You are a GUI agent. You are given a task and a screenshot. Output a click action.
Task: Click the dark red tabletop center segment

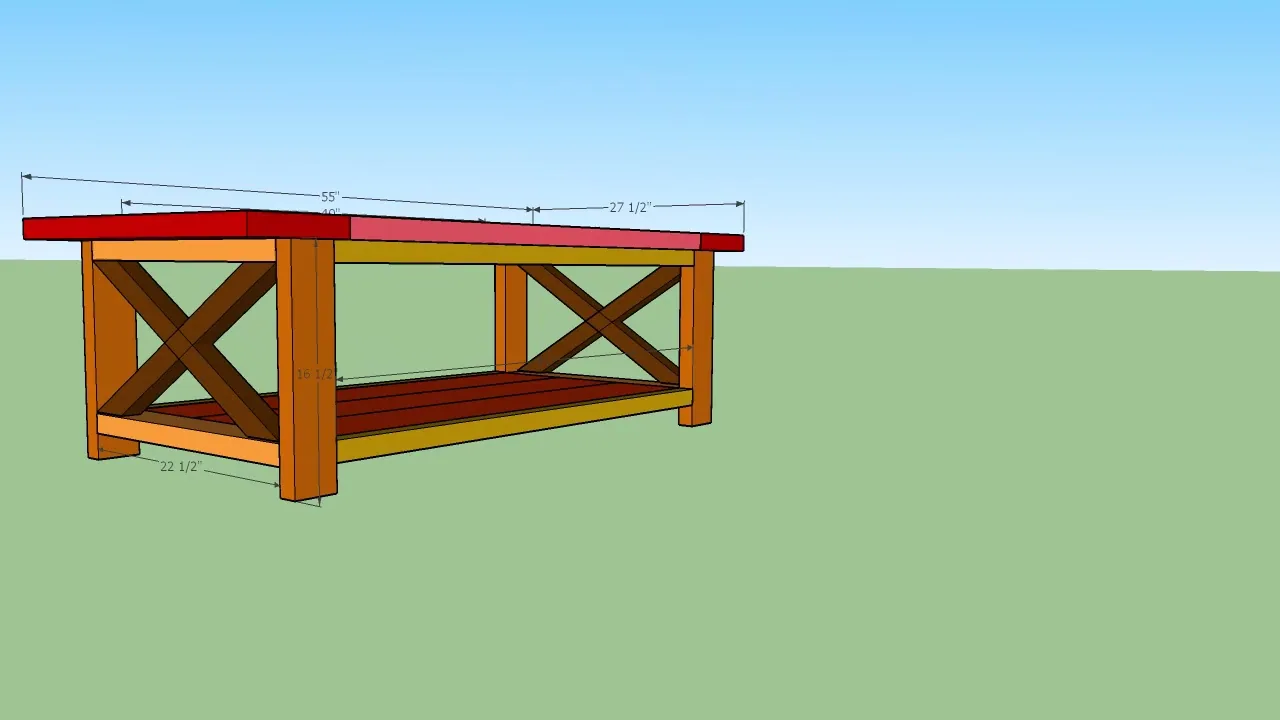pos(298,224)
